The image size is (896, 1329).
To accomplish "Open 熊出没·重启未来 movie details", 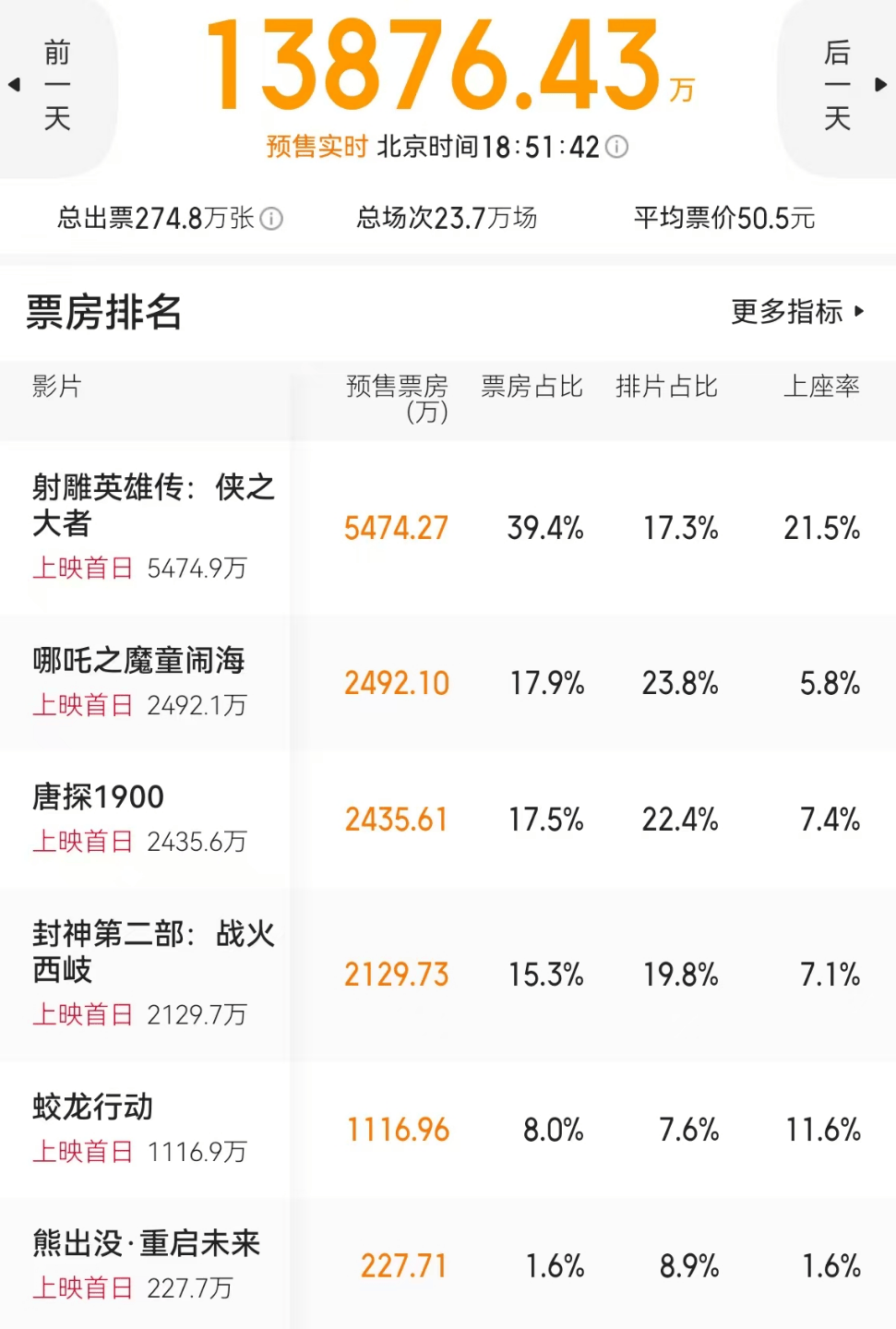I will (146, 1243).
